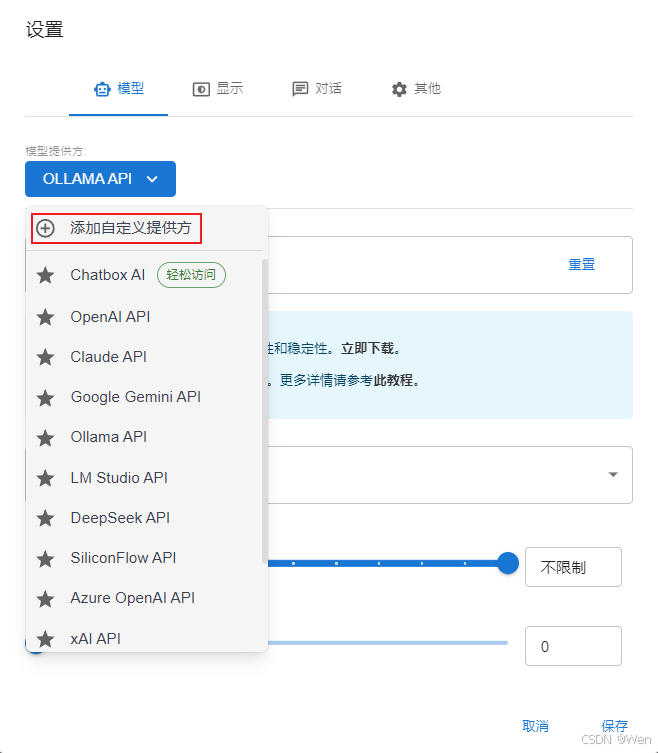The image size is (658, 753).
Task: Click the star icon next to SiliconFlow API
Action: 46,559
